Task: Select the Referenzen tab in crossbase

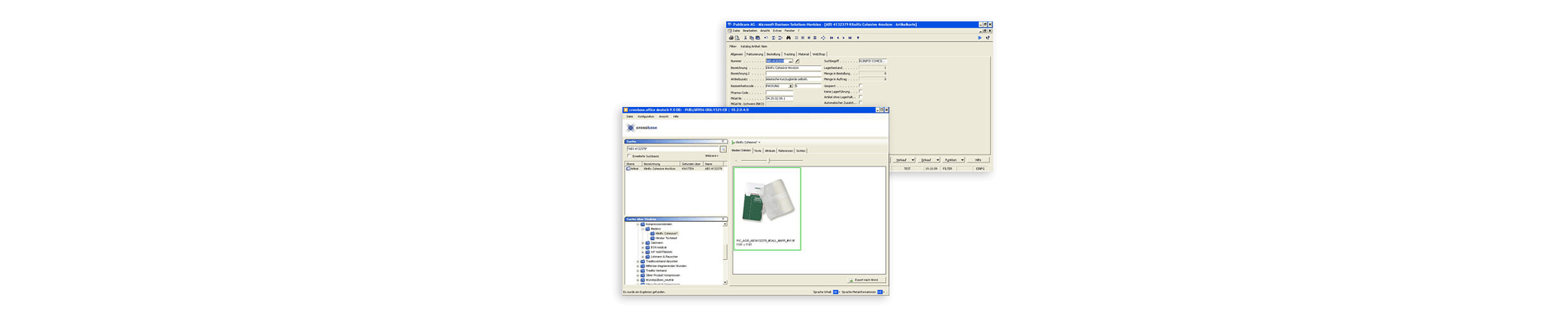Action: [786, 151]
